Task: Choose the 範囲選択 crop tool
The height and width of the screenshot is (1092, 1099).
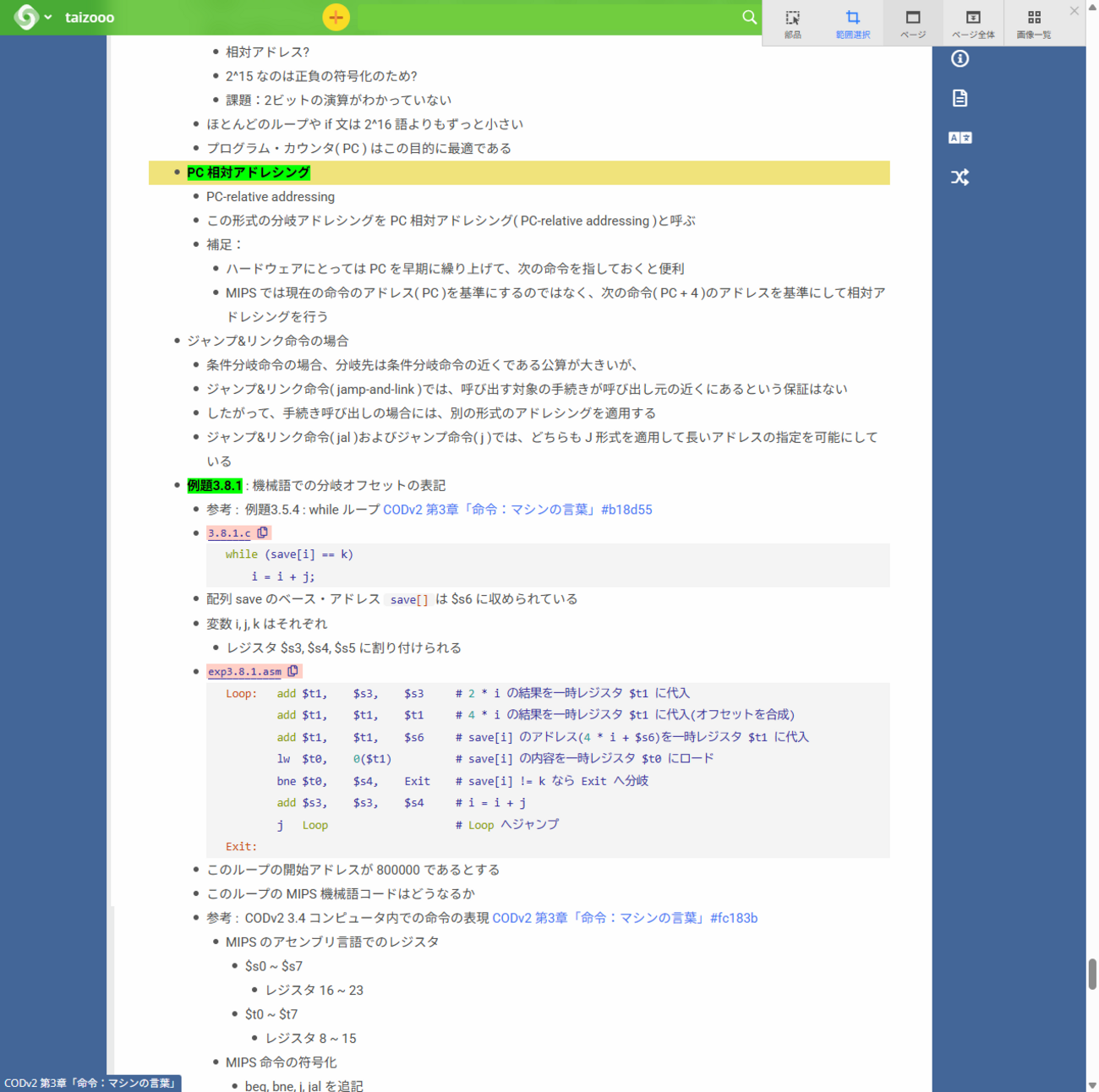Action: [852, 24]
